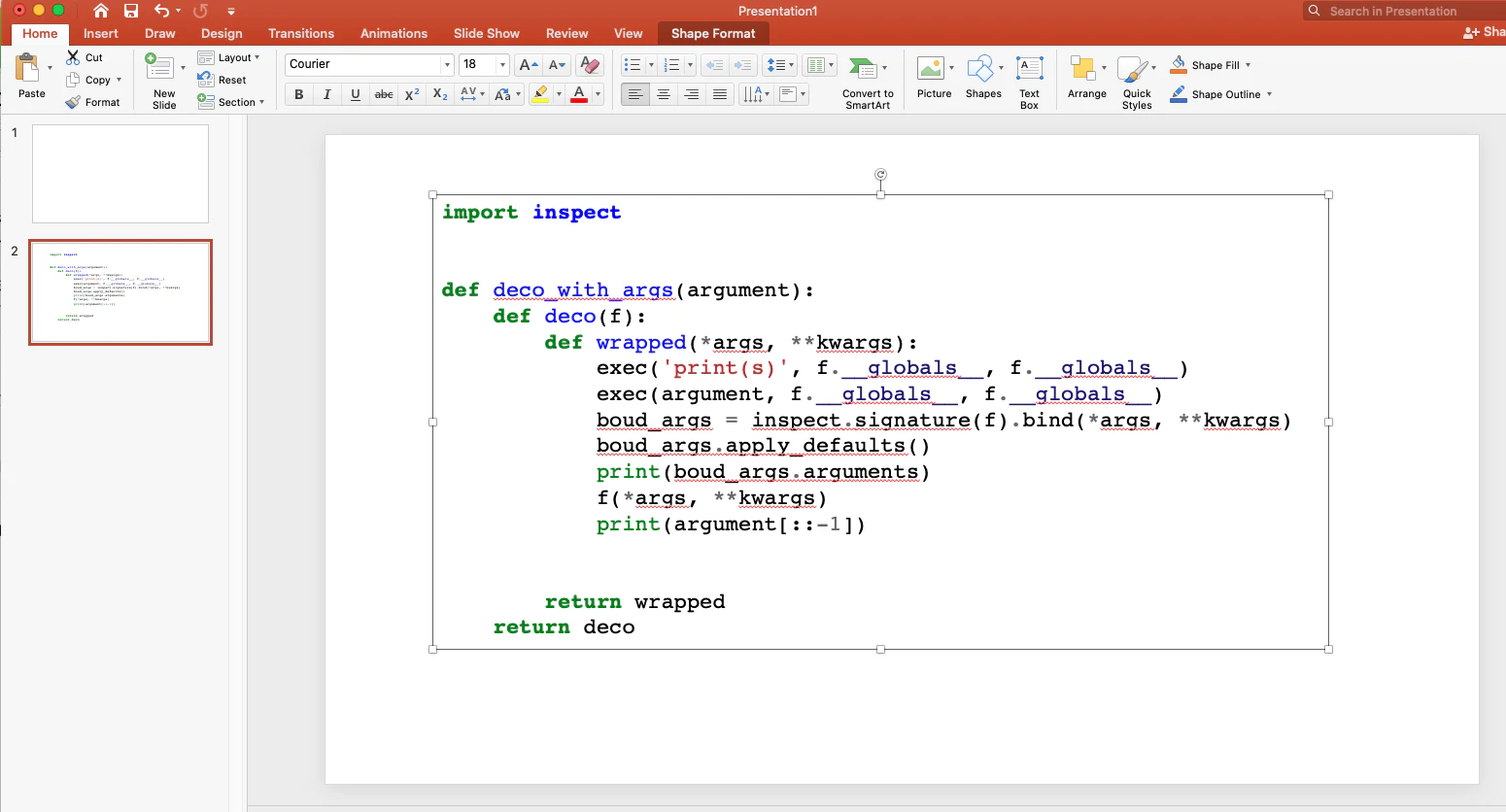Cut the selected content
The width and height of the screenshot is (1506, 812).
coord(85,57)
